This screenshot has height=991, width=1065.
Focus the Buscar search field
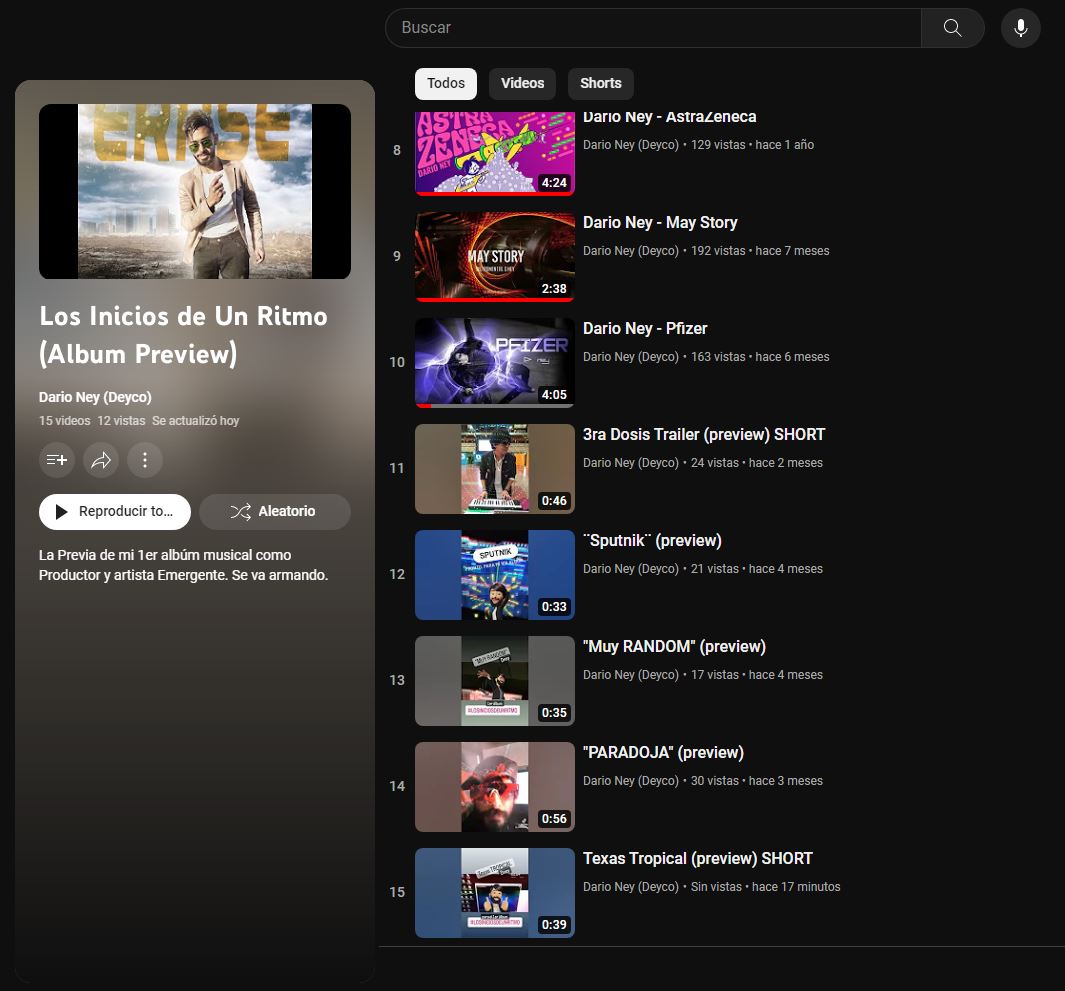[653, 28]
